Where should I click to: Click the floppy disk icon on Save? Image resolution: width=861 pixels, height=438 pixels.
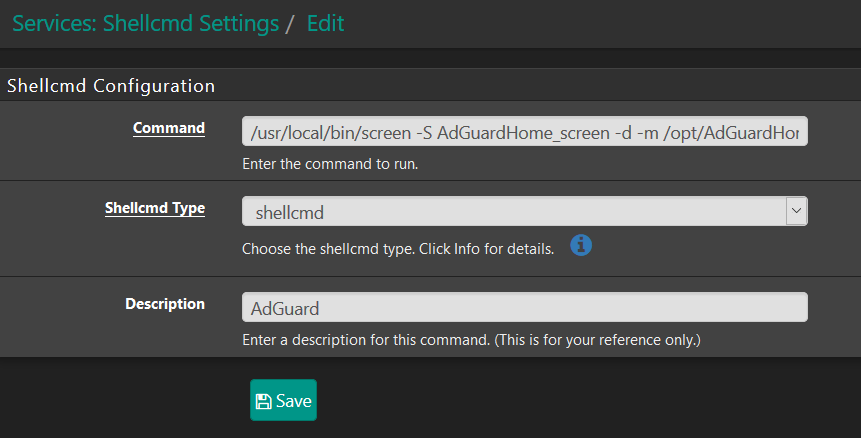pos(264,401)
